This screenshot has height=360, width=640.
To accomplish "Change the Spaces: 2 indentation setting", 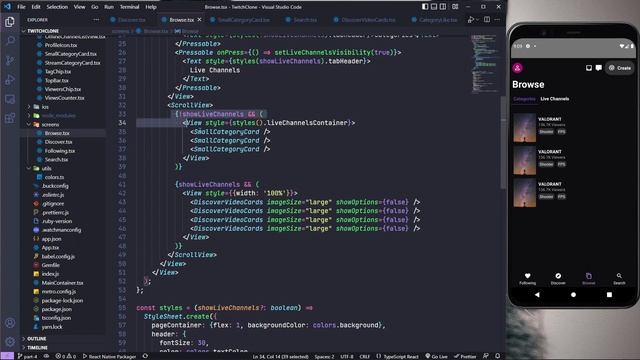I will (x=324, y=356).
